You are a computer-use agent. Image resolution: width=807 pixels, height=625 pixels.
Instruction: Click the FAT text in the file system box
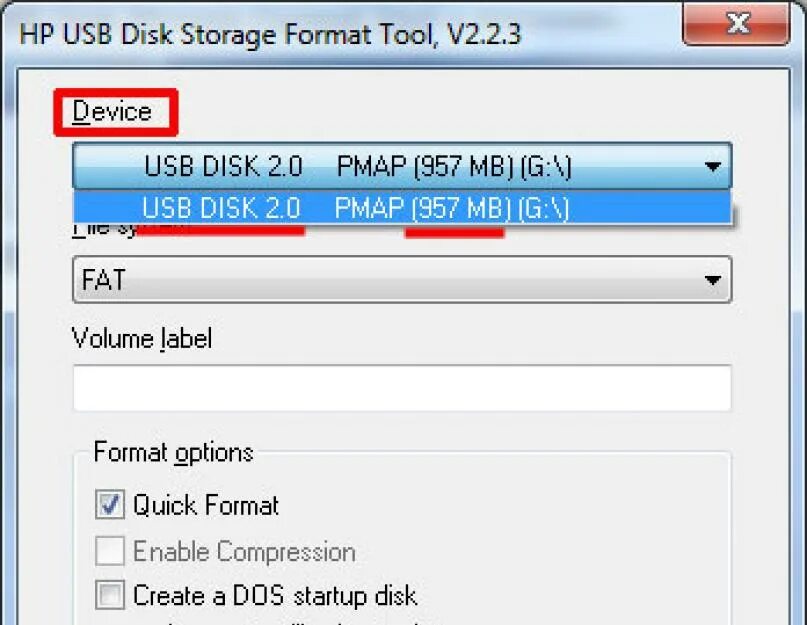tap(104, 280)
